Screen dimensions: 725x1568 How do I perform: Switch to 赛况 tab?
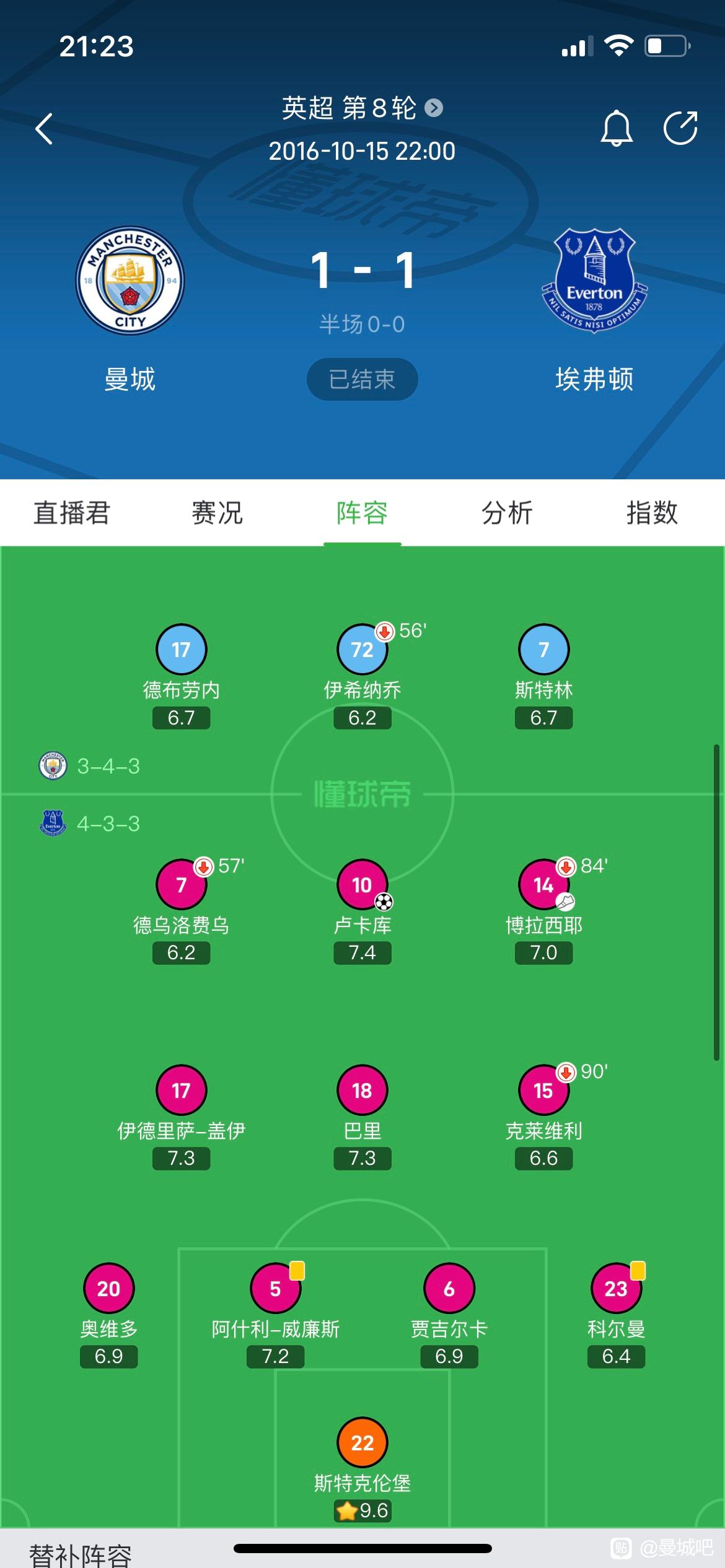coord(217,513)
